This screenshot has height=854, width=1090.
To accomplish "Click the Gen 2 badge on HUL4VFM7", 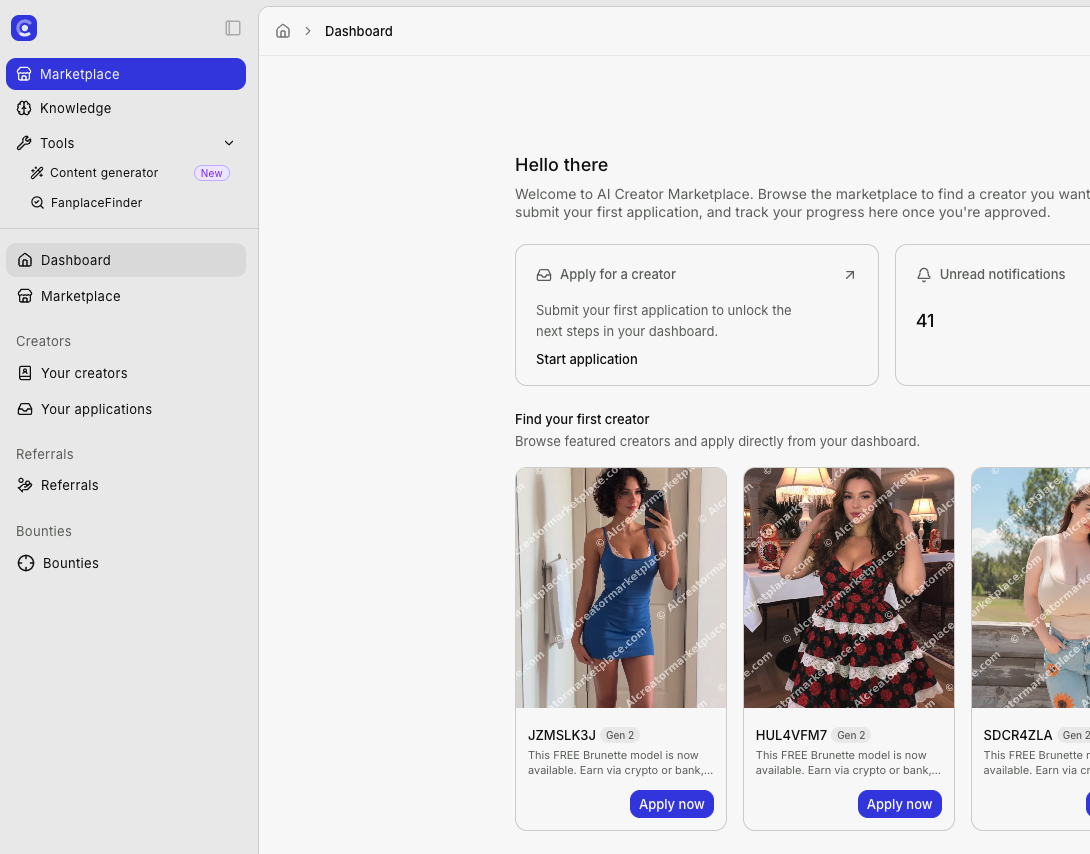I will [851, 735].
